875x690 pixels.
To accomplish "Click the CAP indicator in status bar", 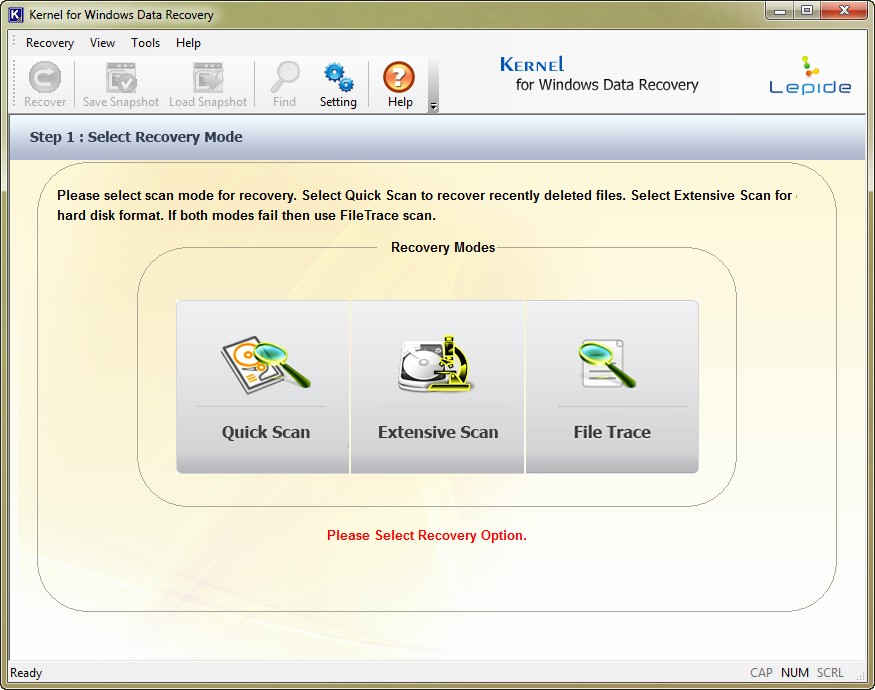I will point(761,673).
